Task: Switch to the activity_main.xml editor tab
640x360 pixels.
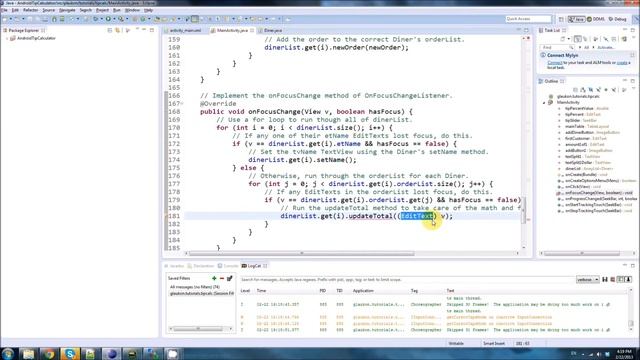Action: pyautogui.click(x=185, y=30)
